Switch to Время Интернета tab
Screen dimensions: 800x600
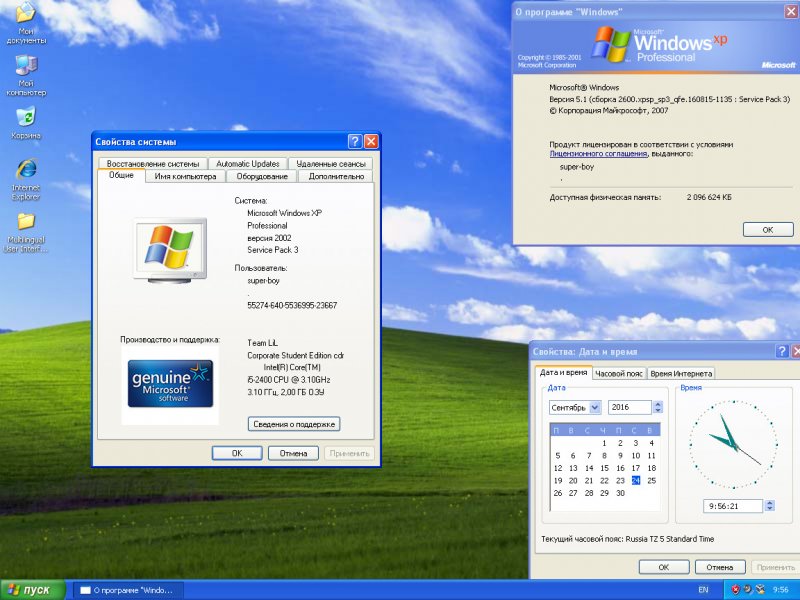click(681, 373)
